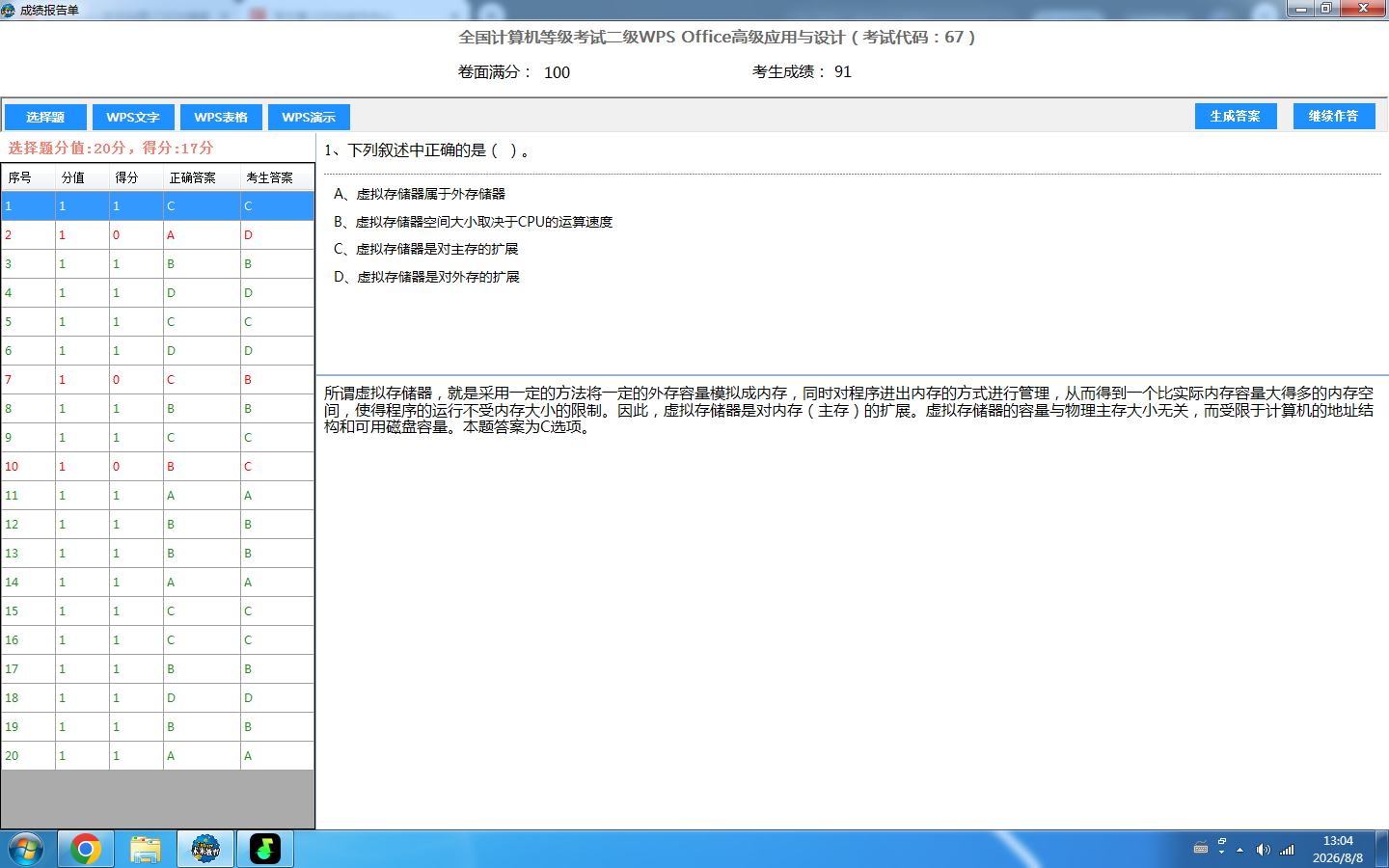Click the 继续作答 button
Image resolution: width=1389 pixels, height=868 pixels.
tap(1334, 116)
